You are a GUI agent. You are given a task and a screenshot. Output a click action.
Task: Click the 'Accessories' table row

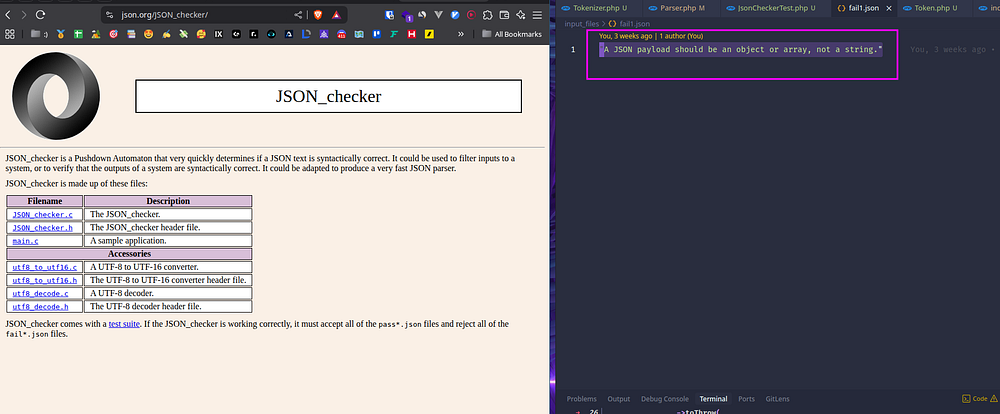[129, 254]
